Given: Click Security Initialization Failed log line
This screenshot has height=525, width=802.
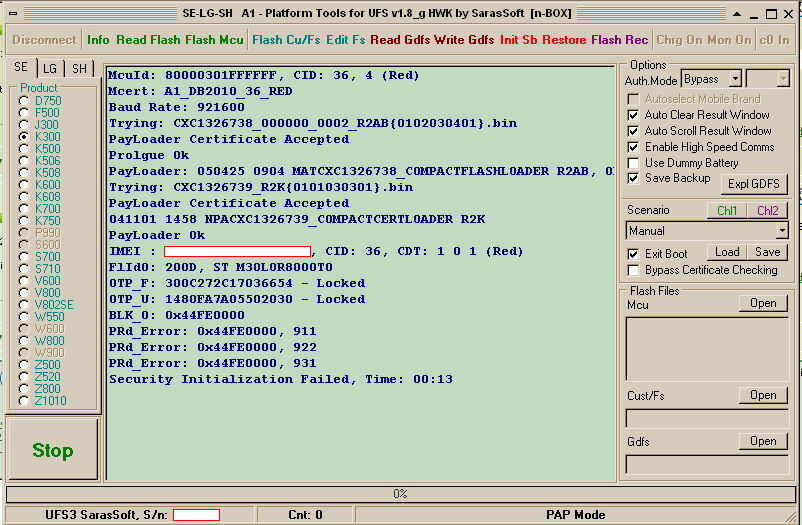Looking at the screenshot, I should click(x=281, y=379).
